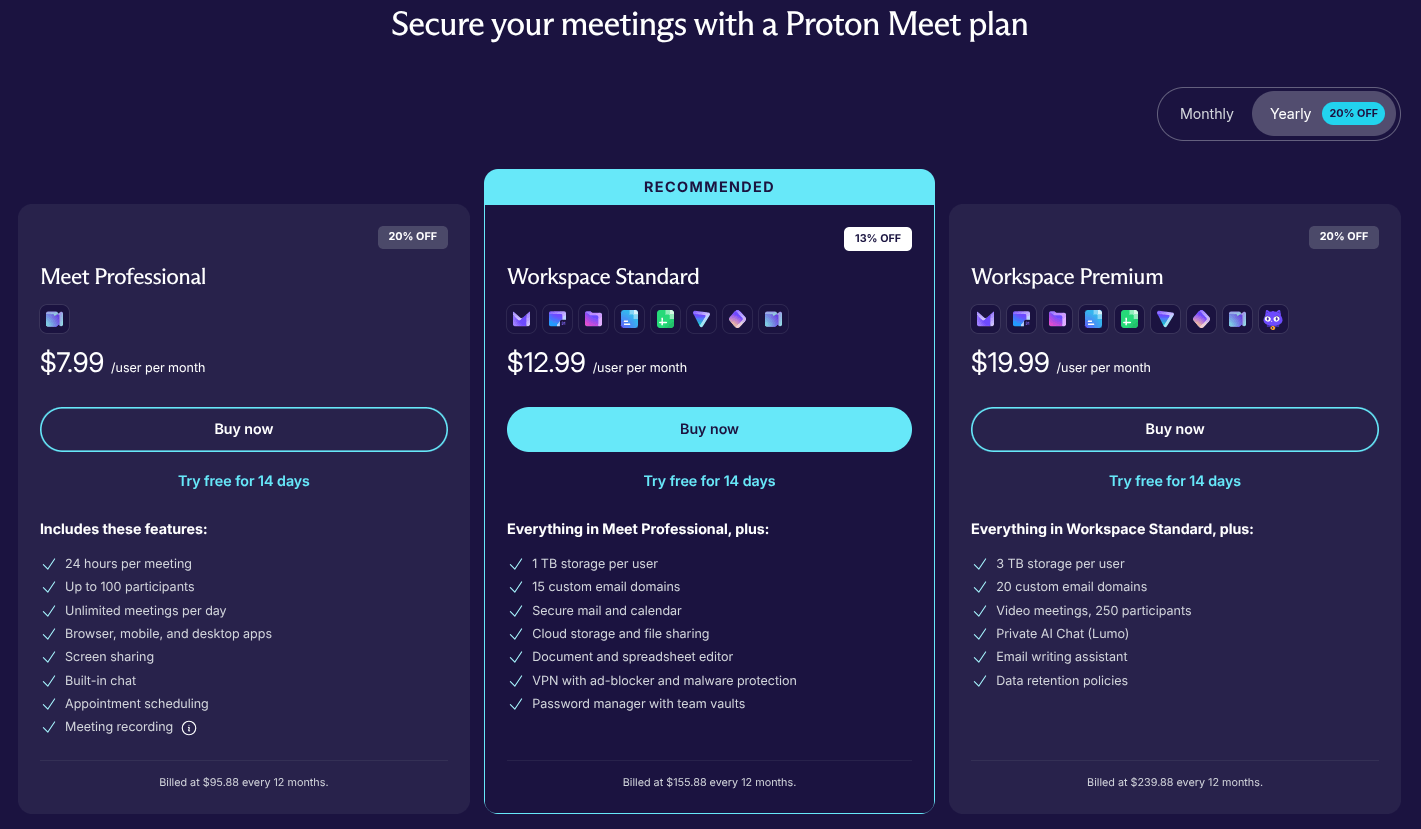Select the Proton Docs icon under Workspace Standard
The image size is (1421, 829).
click(629, 319)
